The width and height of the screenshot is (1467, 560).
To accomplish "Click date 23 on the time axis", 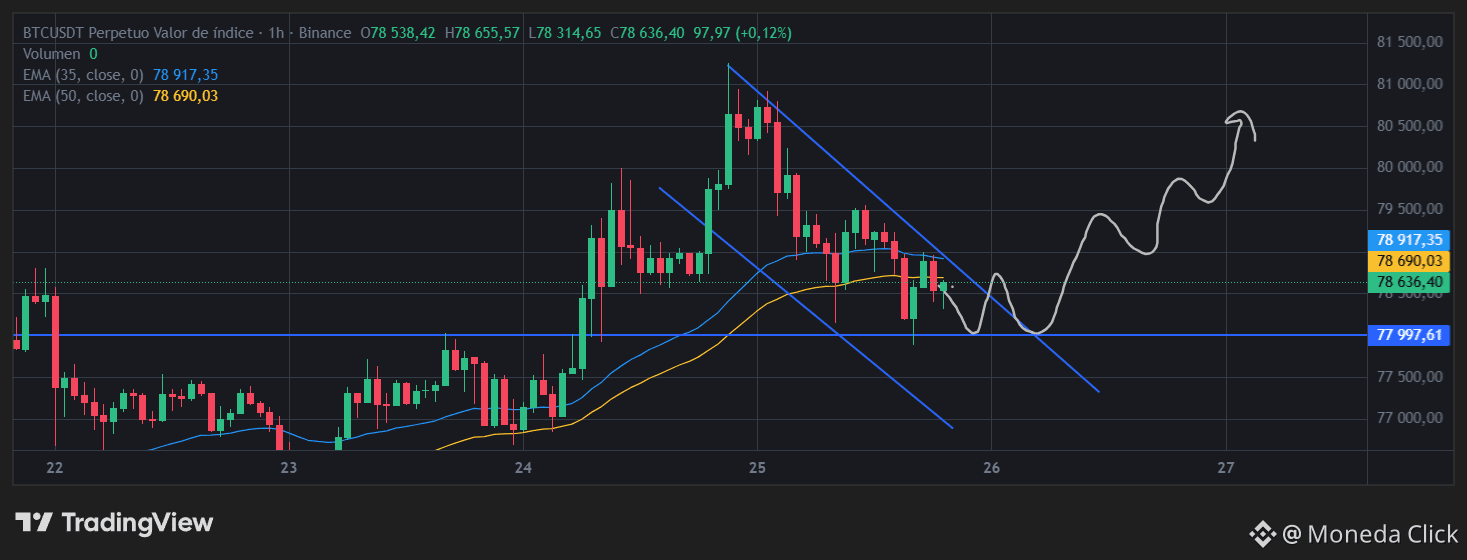I will (x=289, y=467).
